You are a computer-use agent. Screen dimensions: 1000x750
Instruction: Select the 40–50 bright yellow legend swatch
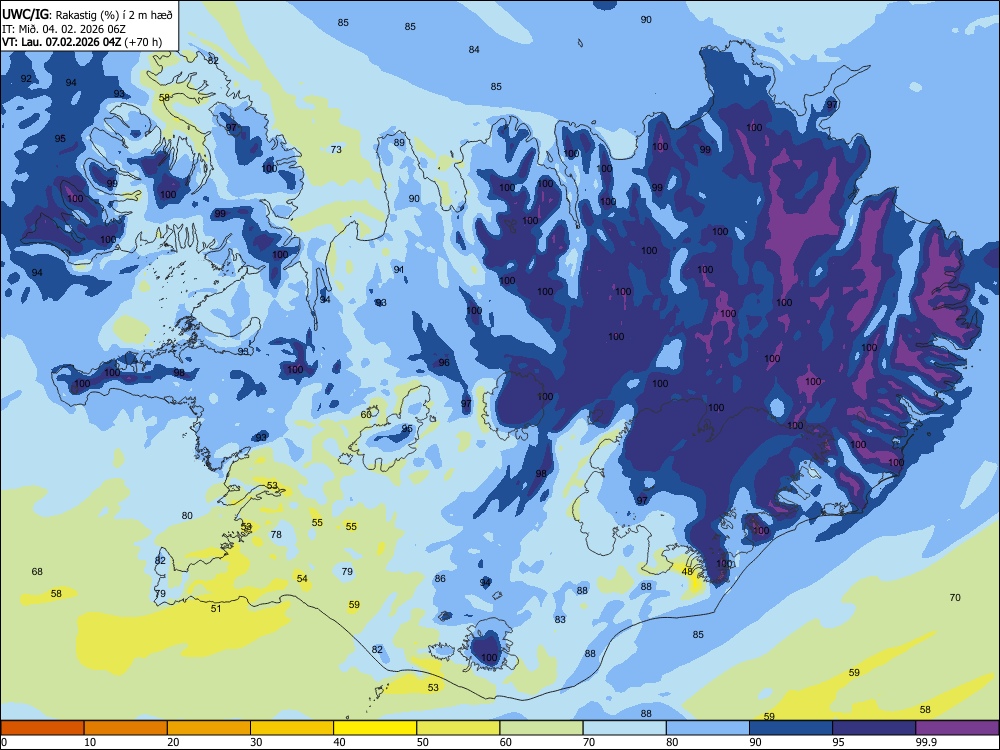point(375,728)
